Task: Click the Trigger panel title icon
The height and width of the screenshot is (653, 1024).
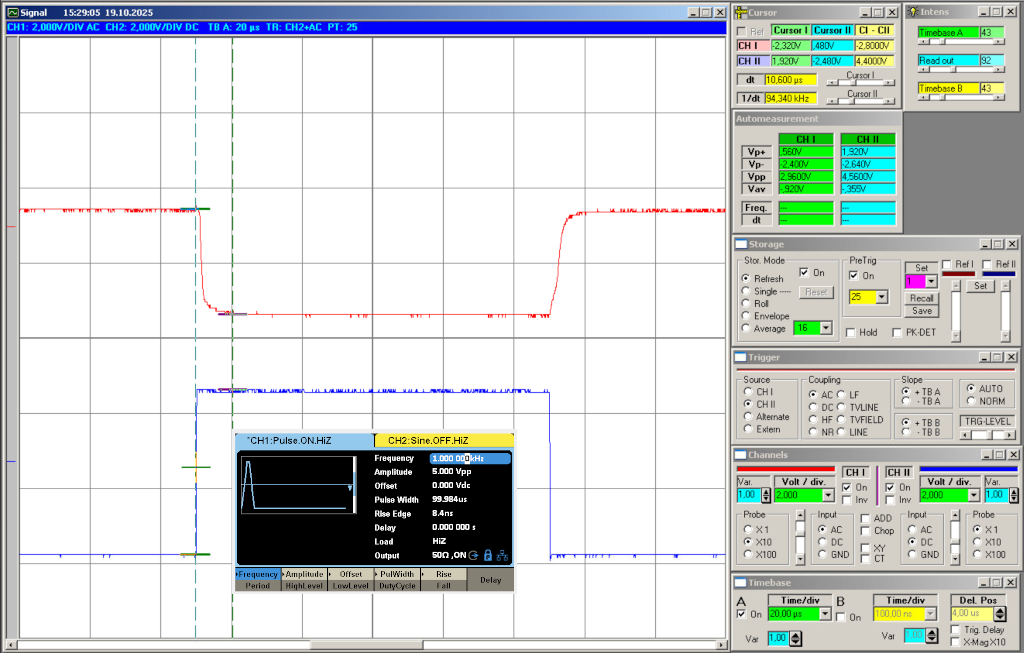Action: point(741,357)
